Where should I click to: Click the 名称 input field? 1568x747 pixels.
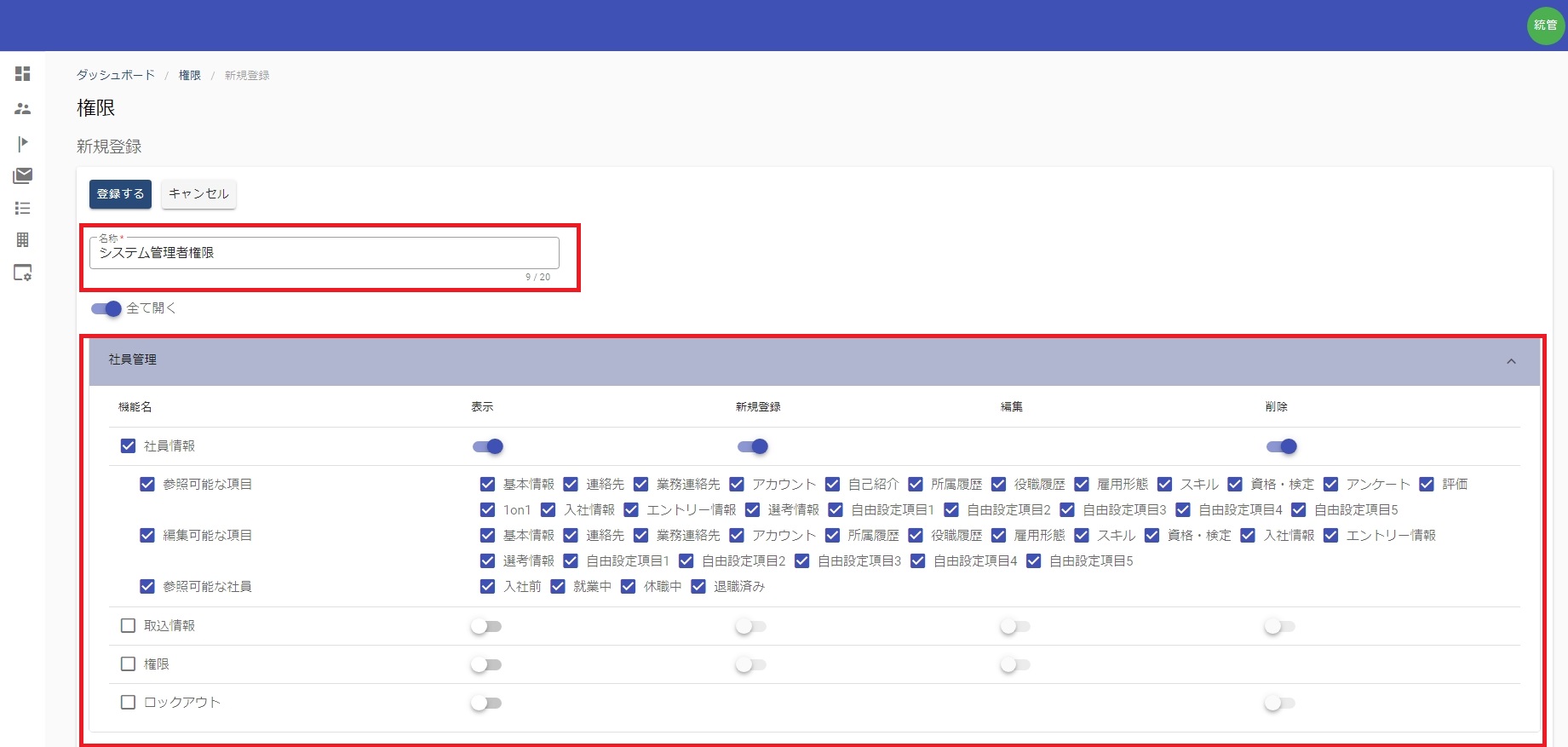point(324,253)
